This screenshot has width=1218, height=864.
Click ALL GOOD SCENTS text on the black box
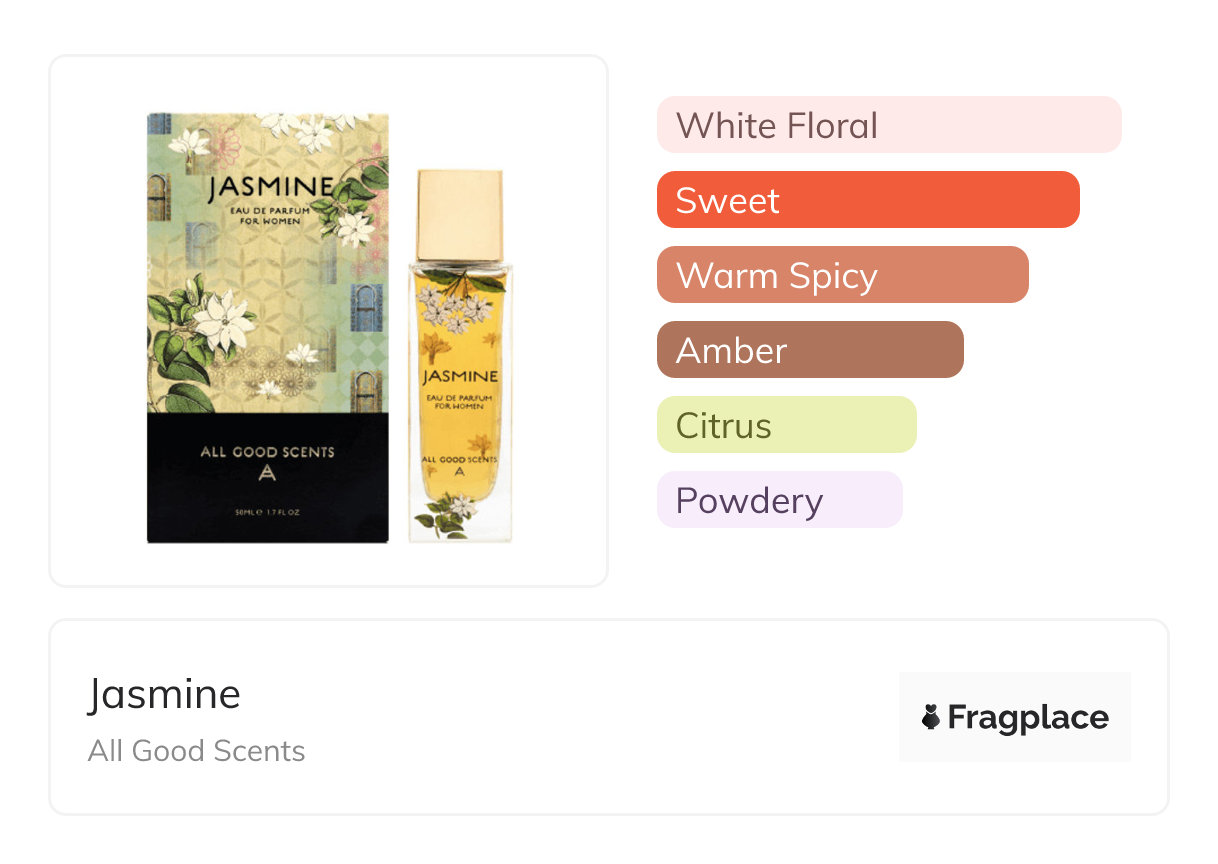click(267, 452)
